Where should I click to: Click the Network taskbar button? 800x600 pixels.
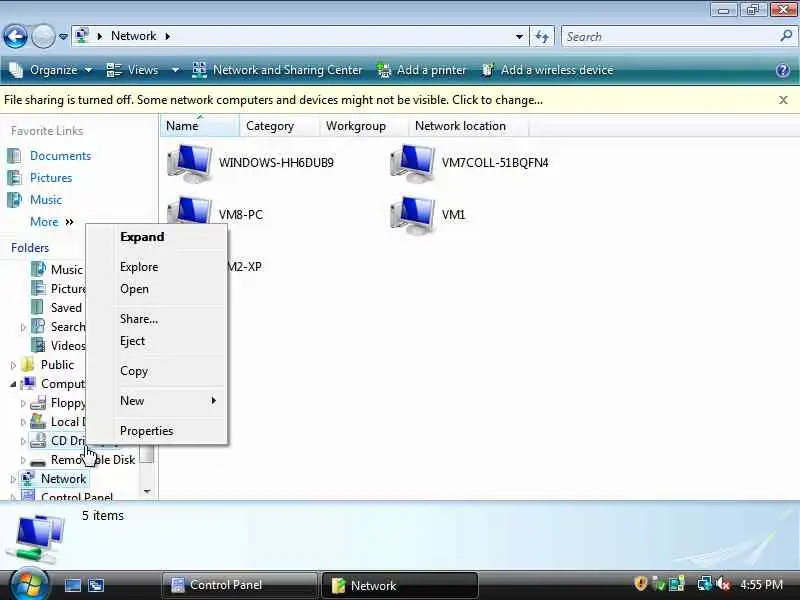pos(400,585)
